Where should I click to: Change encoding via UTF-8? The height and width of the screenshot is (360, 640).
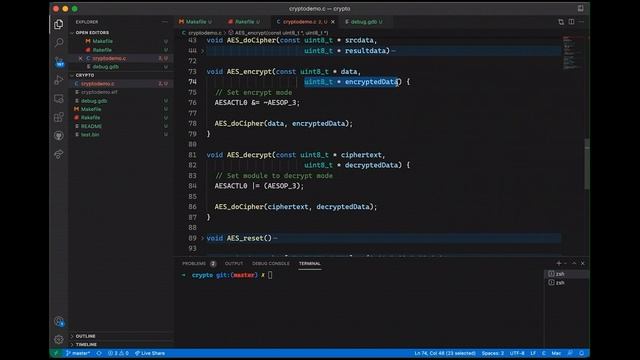[517, 353]
